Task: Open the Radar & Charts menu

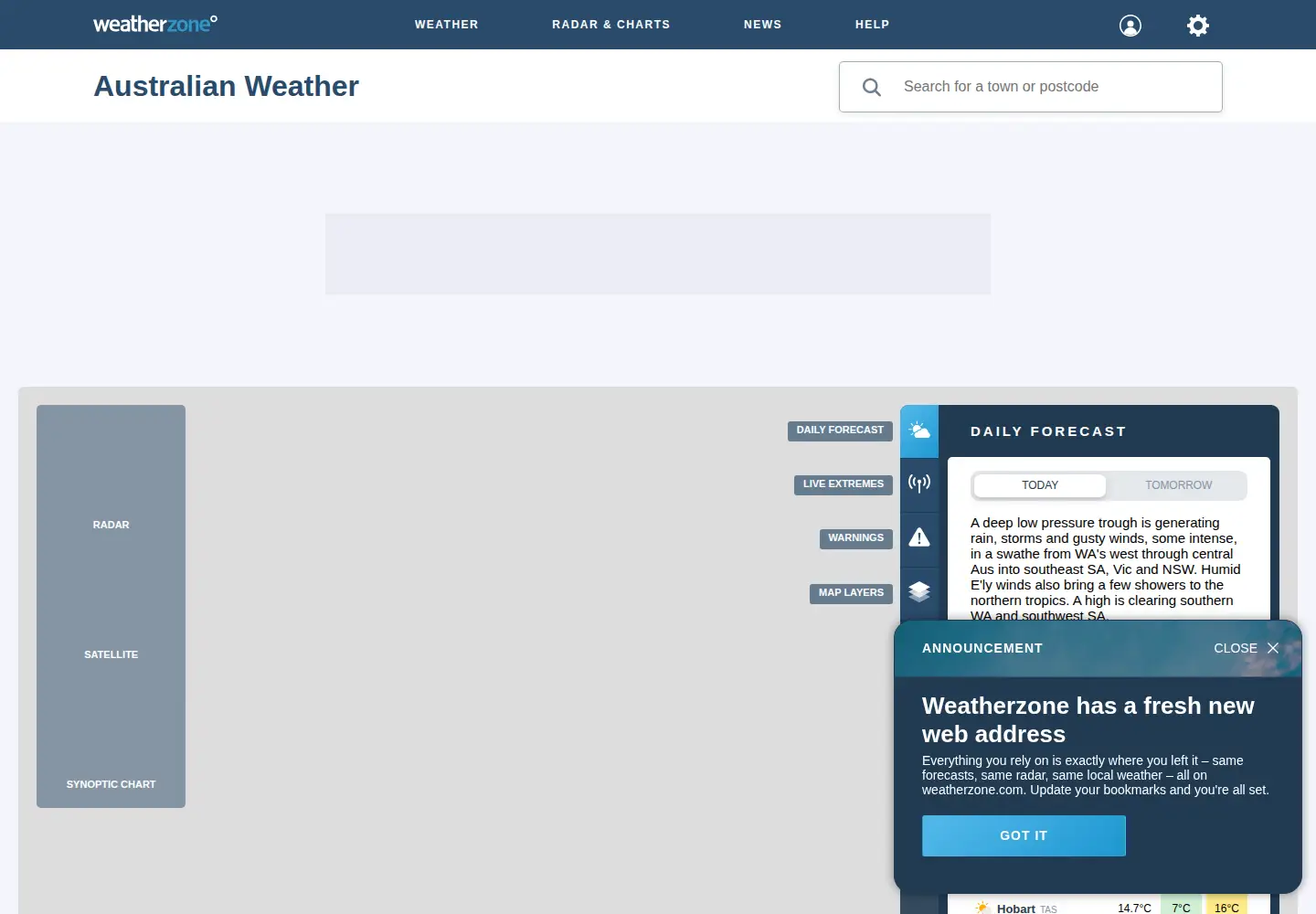Action: pyautogui.click(x=611, y=25)
